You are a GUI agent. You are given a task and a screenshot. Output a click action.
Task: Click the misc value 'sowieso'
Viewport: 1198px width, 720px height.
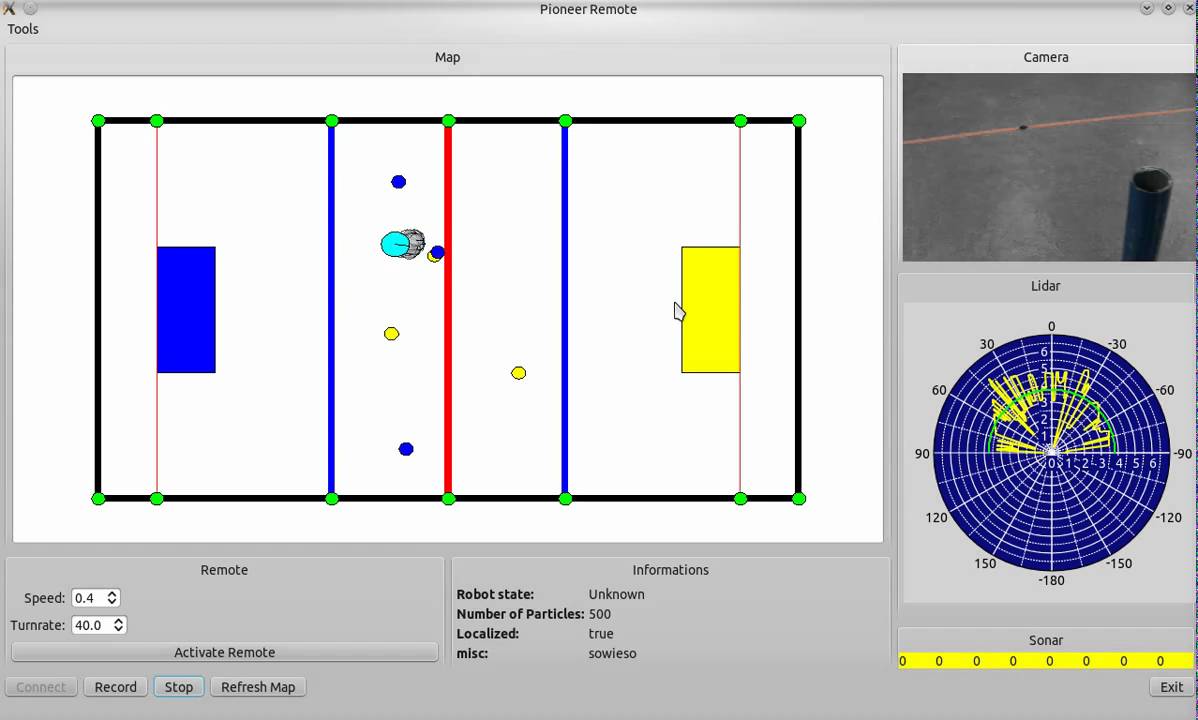coord(612,654)
